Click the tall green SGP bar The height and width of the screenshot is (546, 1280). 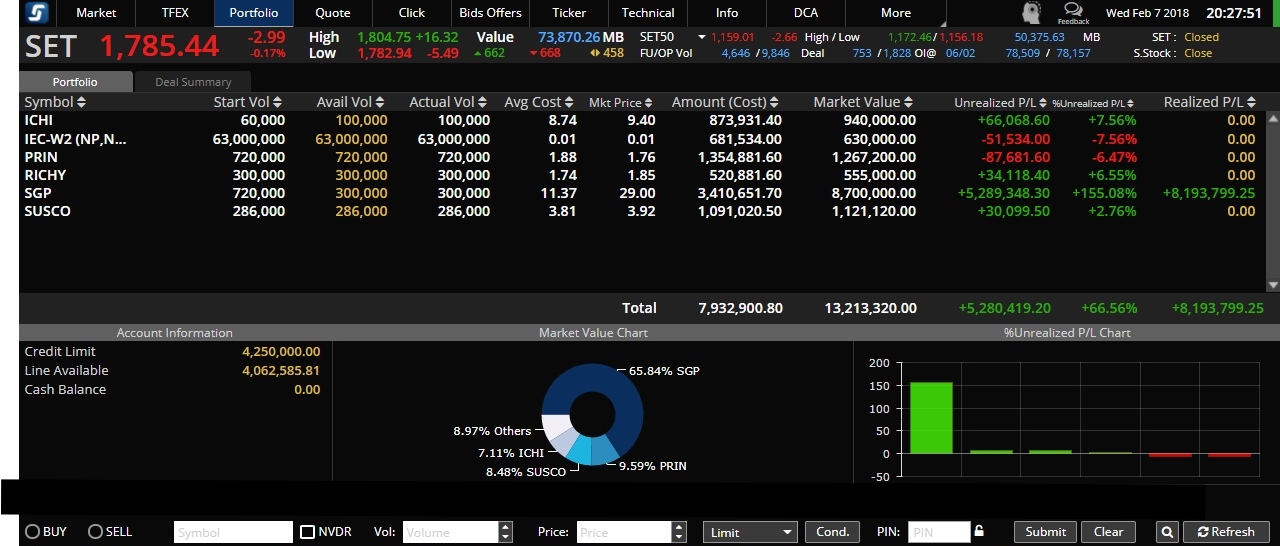931,418
